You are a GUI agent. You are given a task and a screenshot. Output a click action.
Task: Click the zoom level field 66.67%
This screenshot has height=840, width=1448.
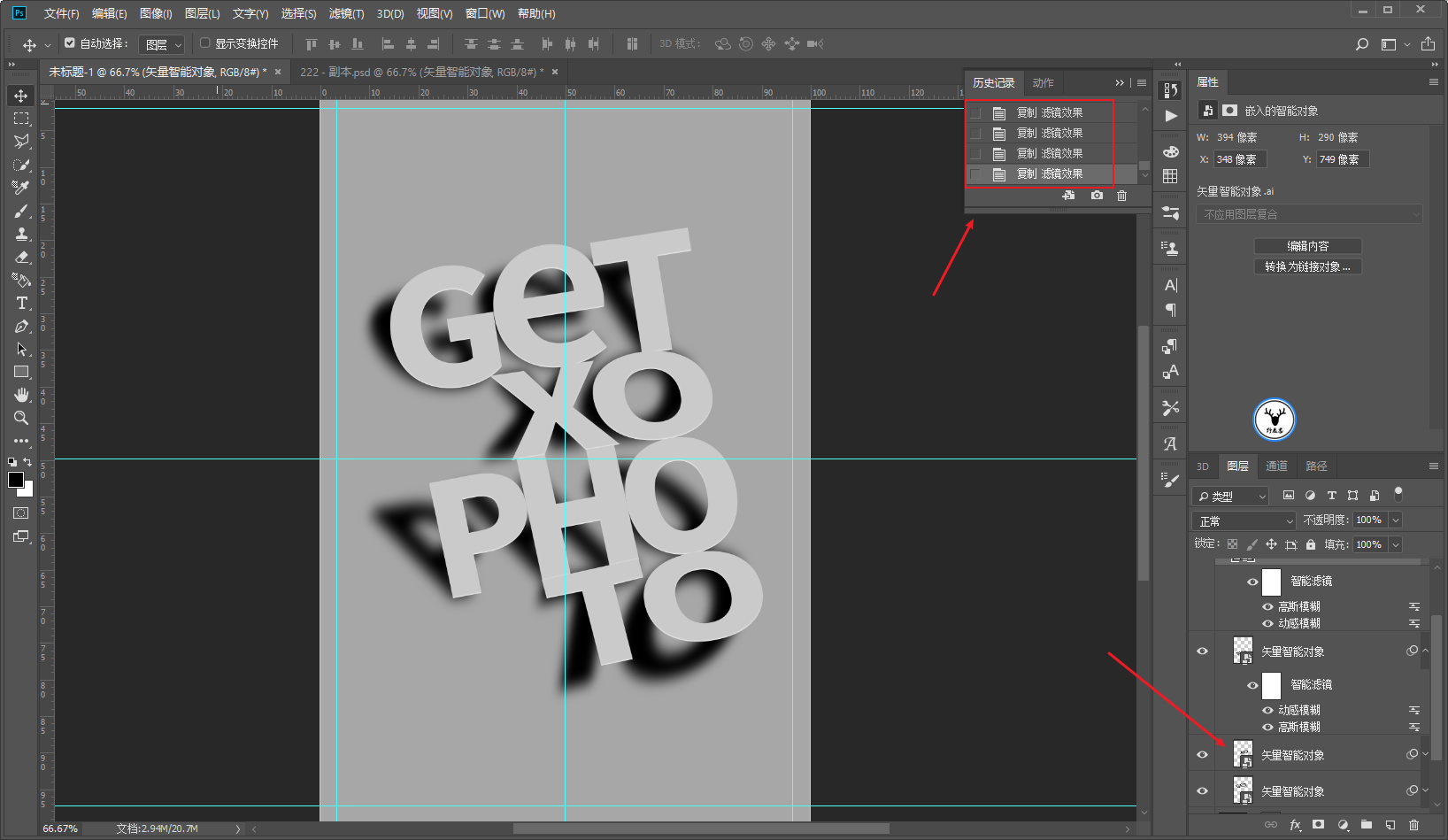(x=60, y=828)
